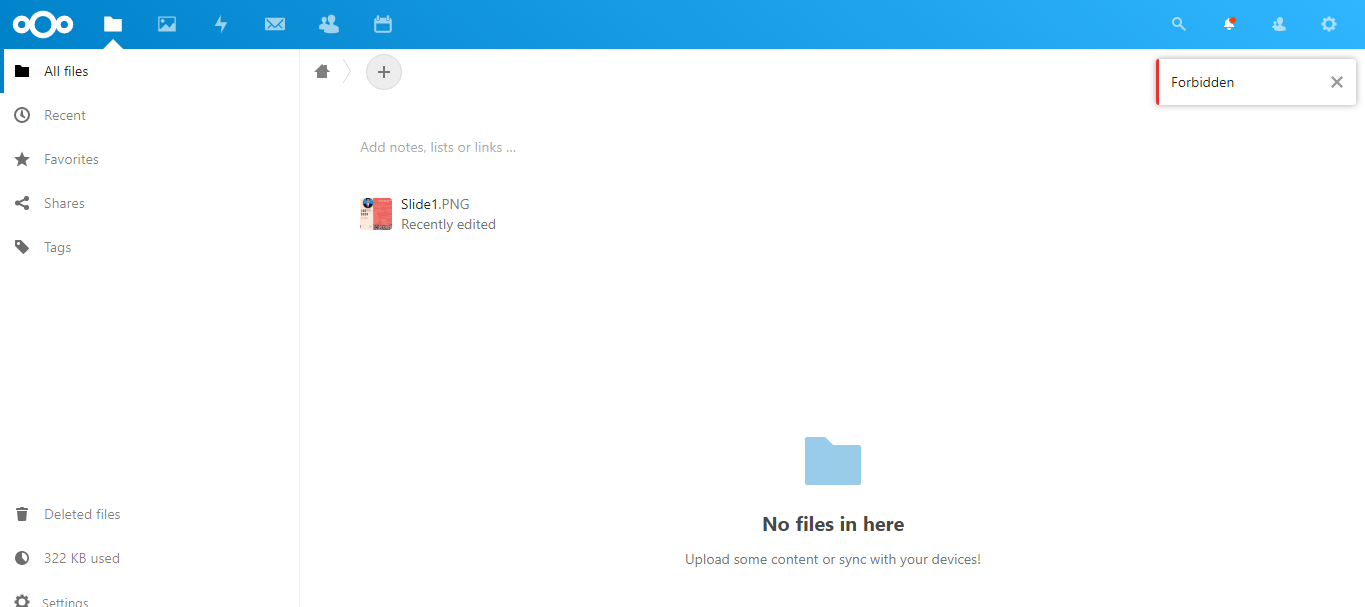The image size is (1365, 607).
Task: Go to home folder breadcrumb icon
Action: (x=322, y=72)
